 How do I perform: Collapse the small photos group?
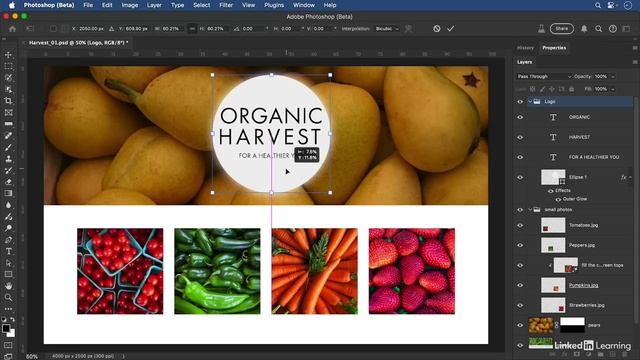click(x=530, y=210)
